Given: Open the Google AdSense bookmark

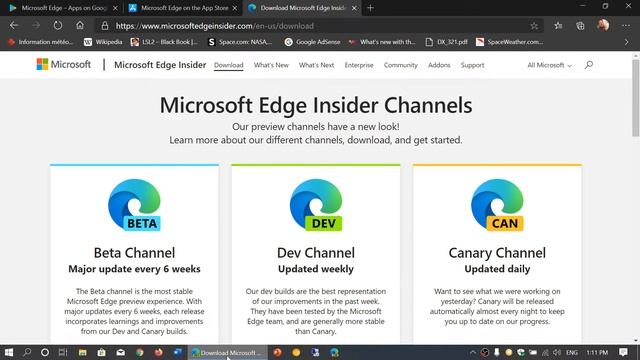Looking at the screenshot, I should point(312,42).
